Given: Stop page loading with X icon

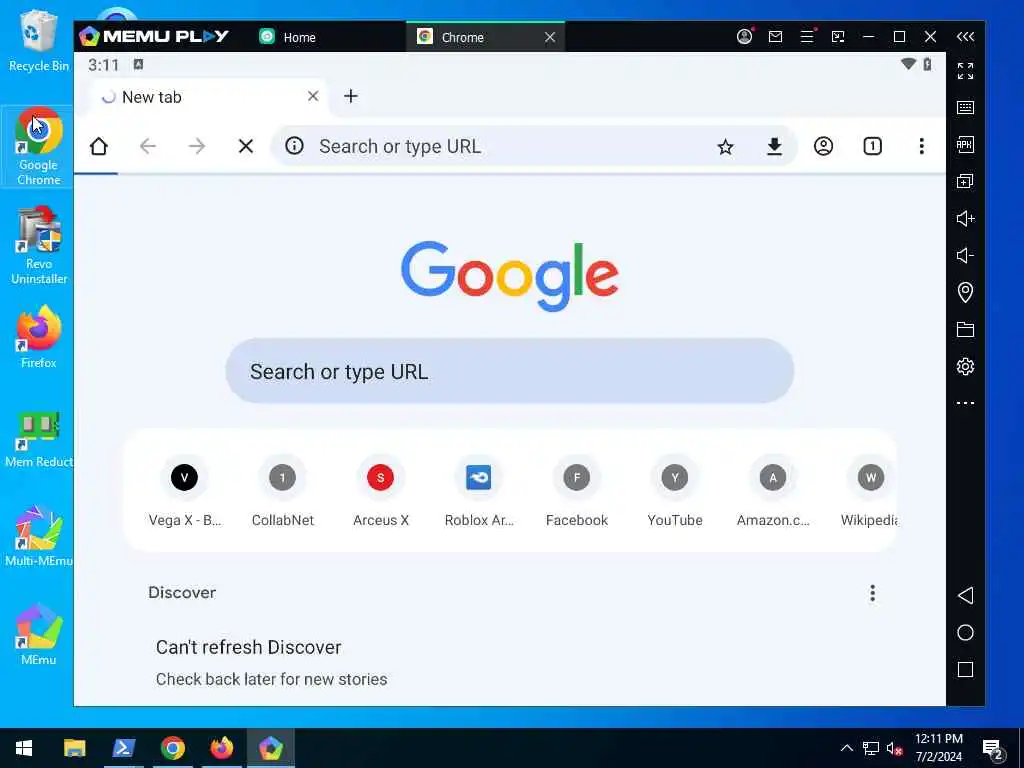Looking at the screenshot, I should (246, 146).
